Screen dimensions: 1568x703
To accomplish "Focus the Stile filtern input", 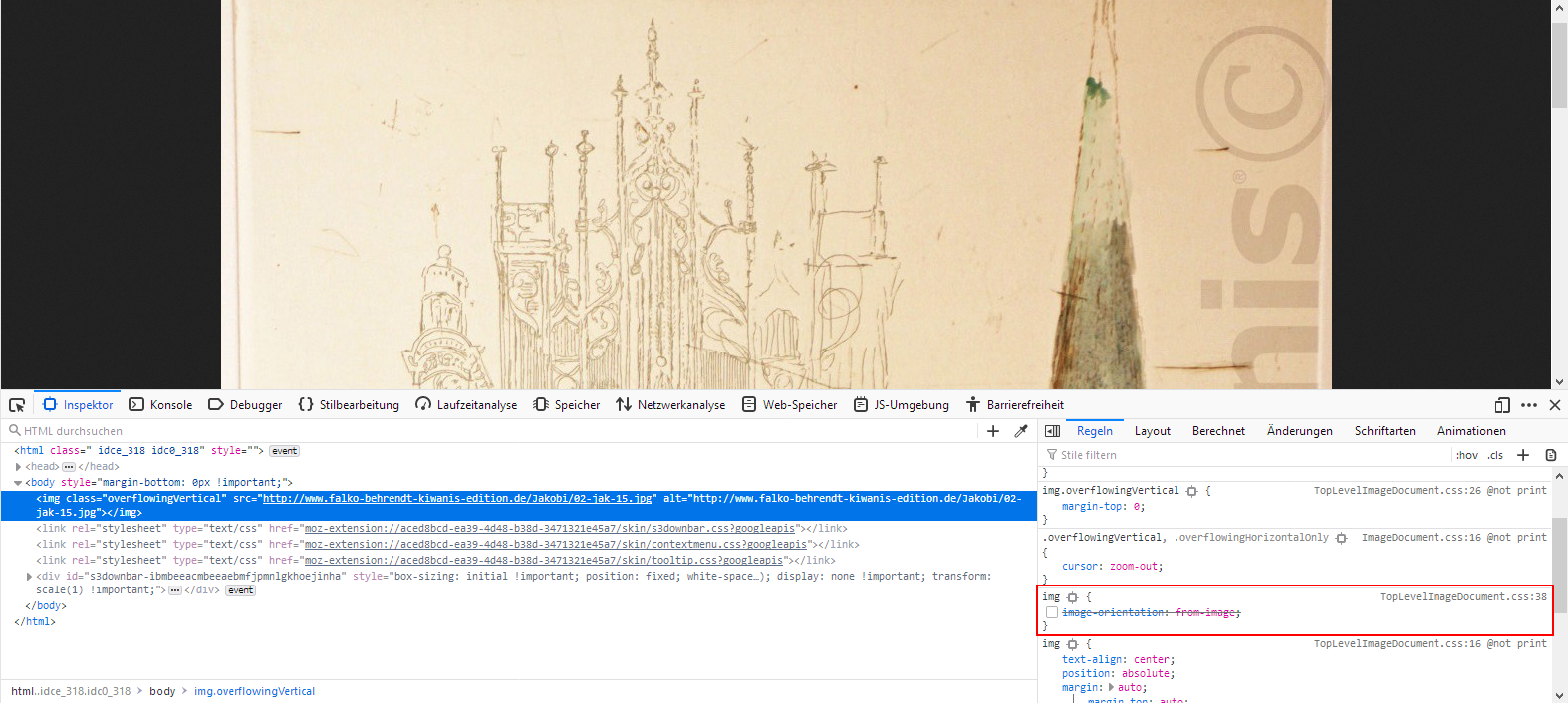I will click(x=1245, y=455).
